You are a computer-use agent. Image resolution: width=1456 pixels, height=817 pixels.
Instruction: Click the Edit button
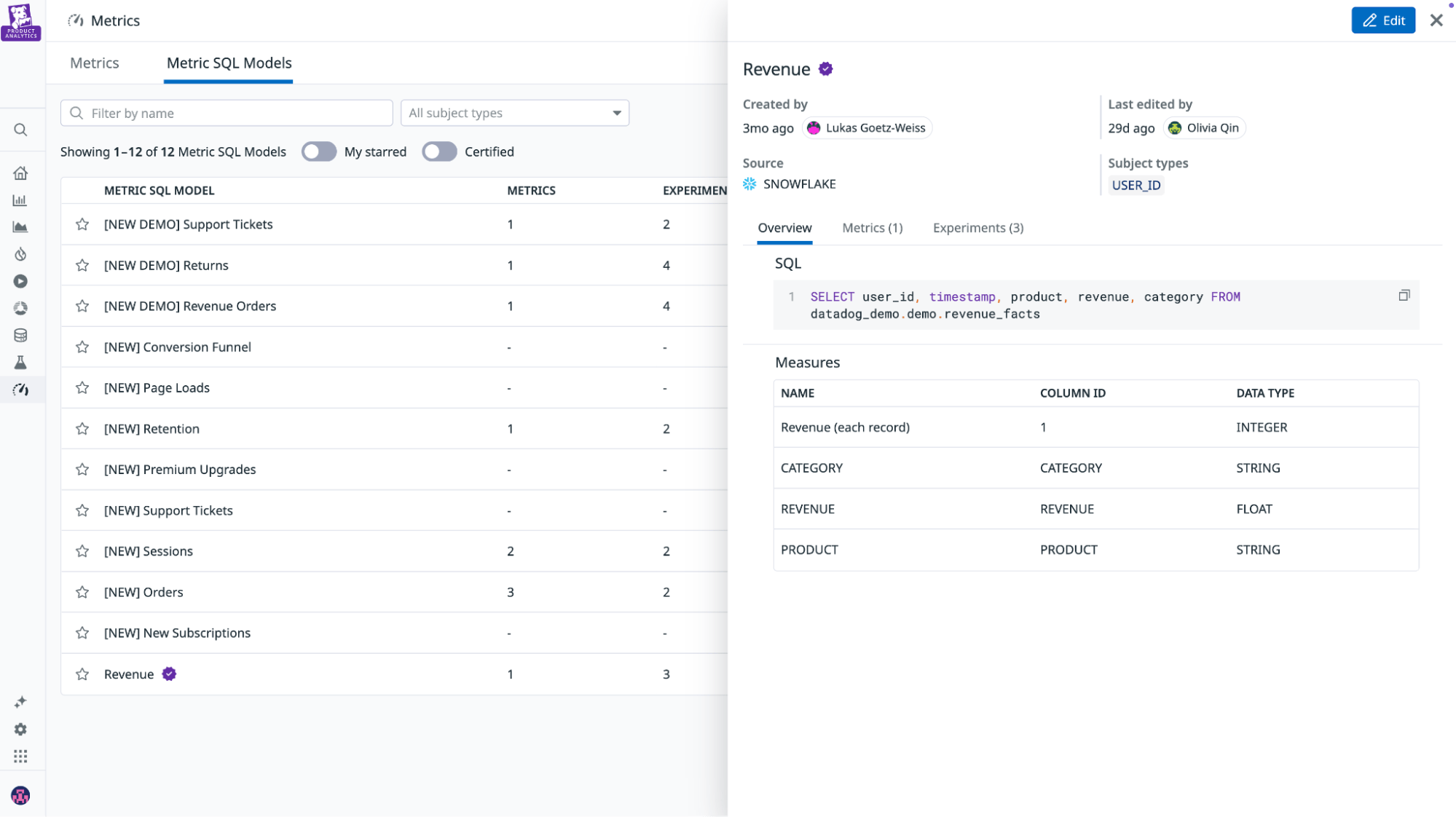[1382, 20]
